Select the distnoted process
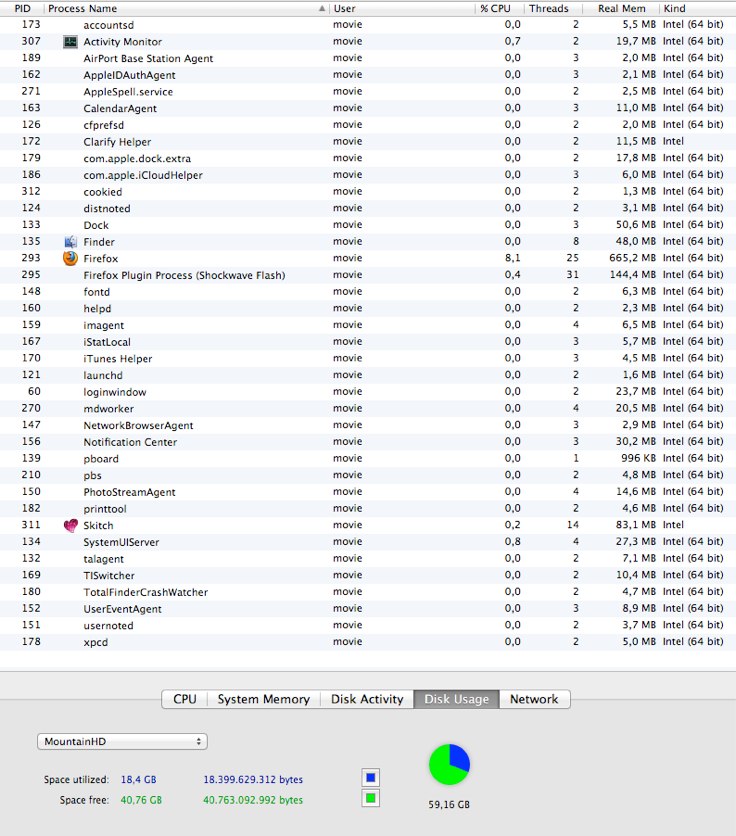The height and width of the screenshot is (836, 736). coord(368,208)
